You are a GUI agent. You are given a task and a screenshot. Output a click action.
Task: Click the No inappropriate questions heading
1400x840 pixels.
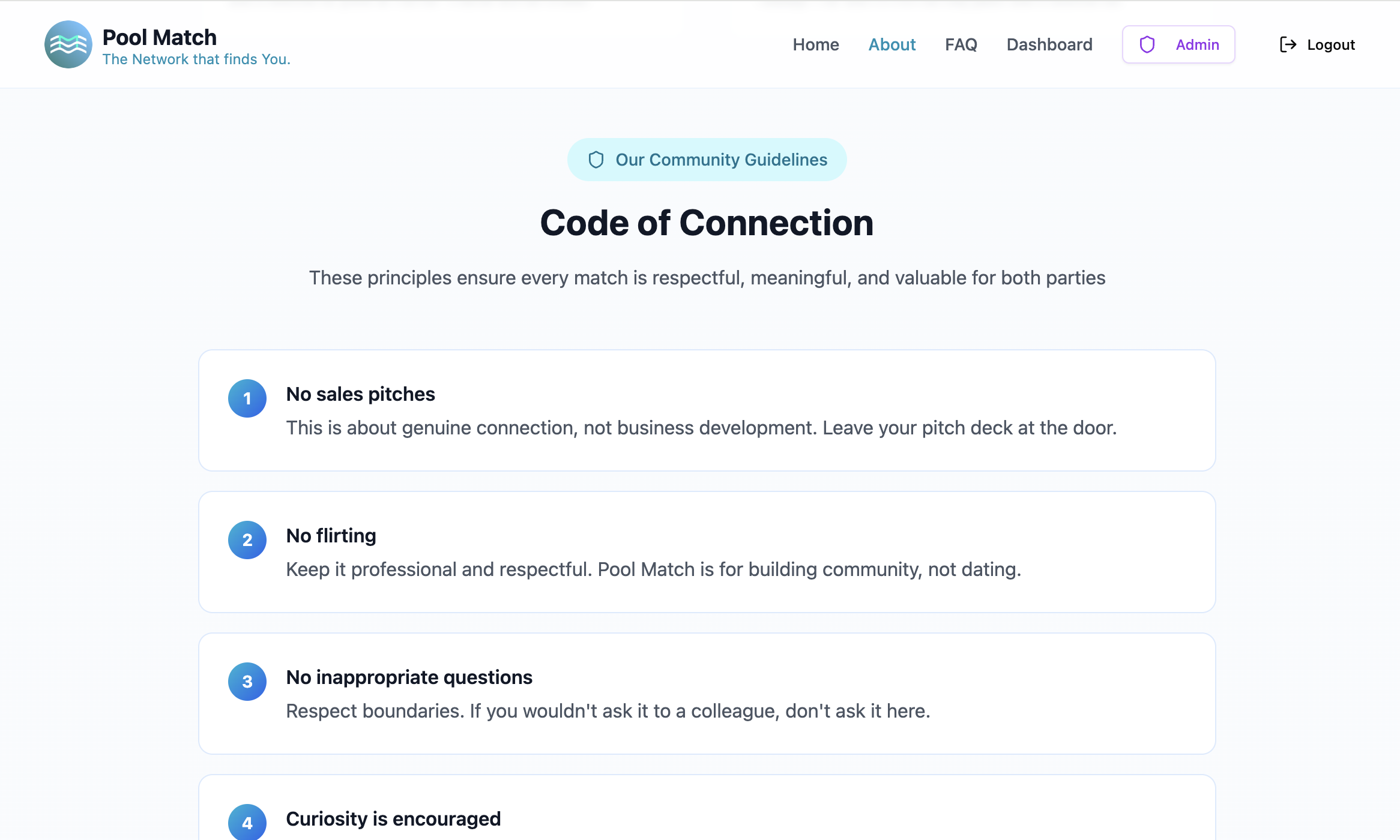(x=409, y=677)
